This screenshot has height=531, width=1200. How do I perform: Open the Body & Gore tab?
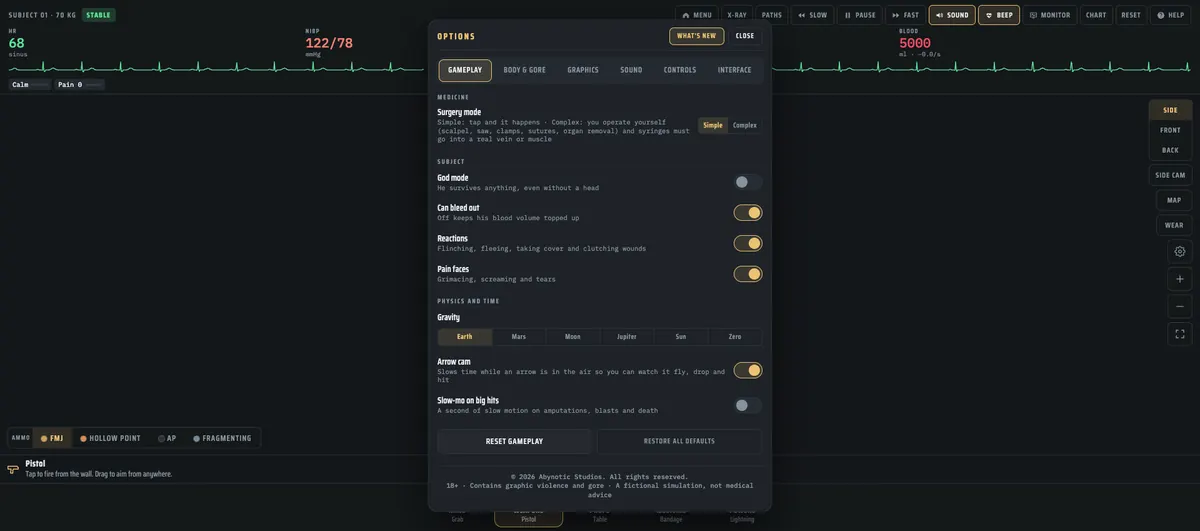tap(525, 70)
